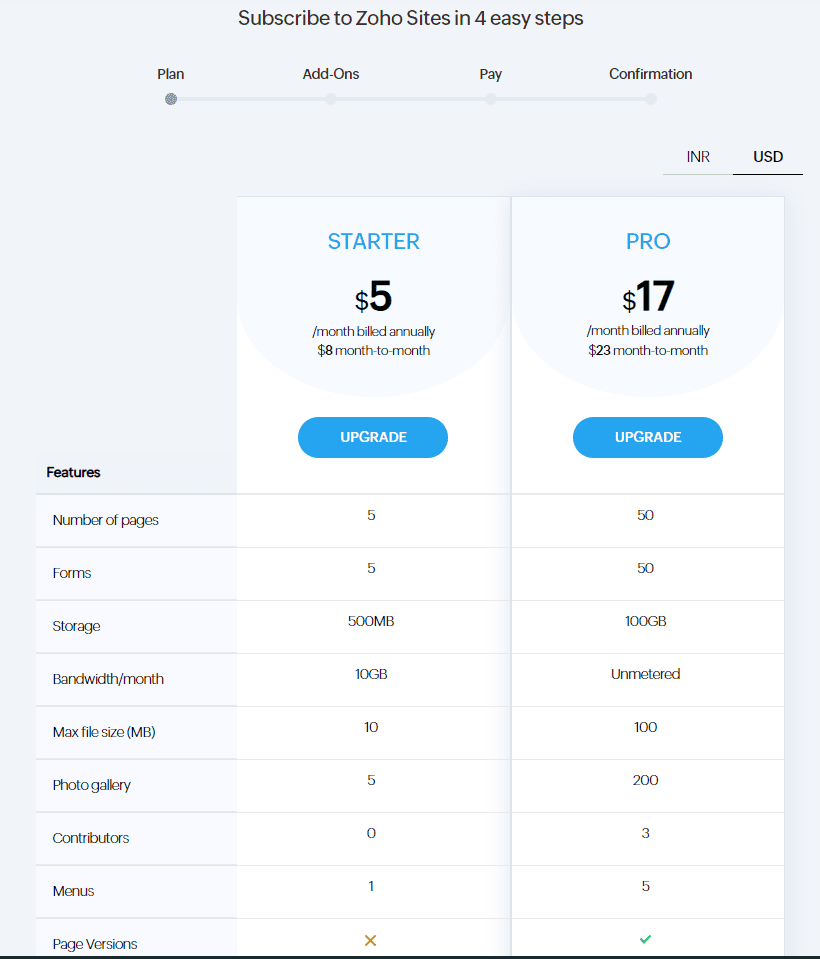Click the STARTER plan heading

[x=374, y=242]
